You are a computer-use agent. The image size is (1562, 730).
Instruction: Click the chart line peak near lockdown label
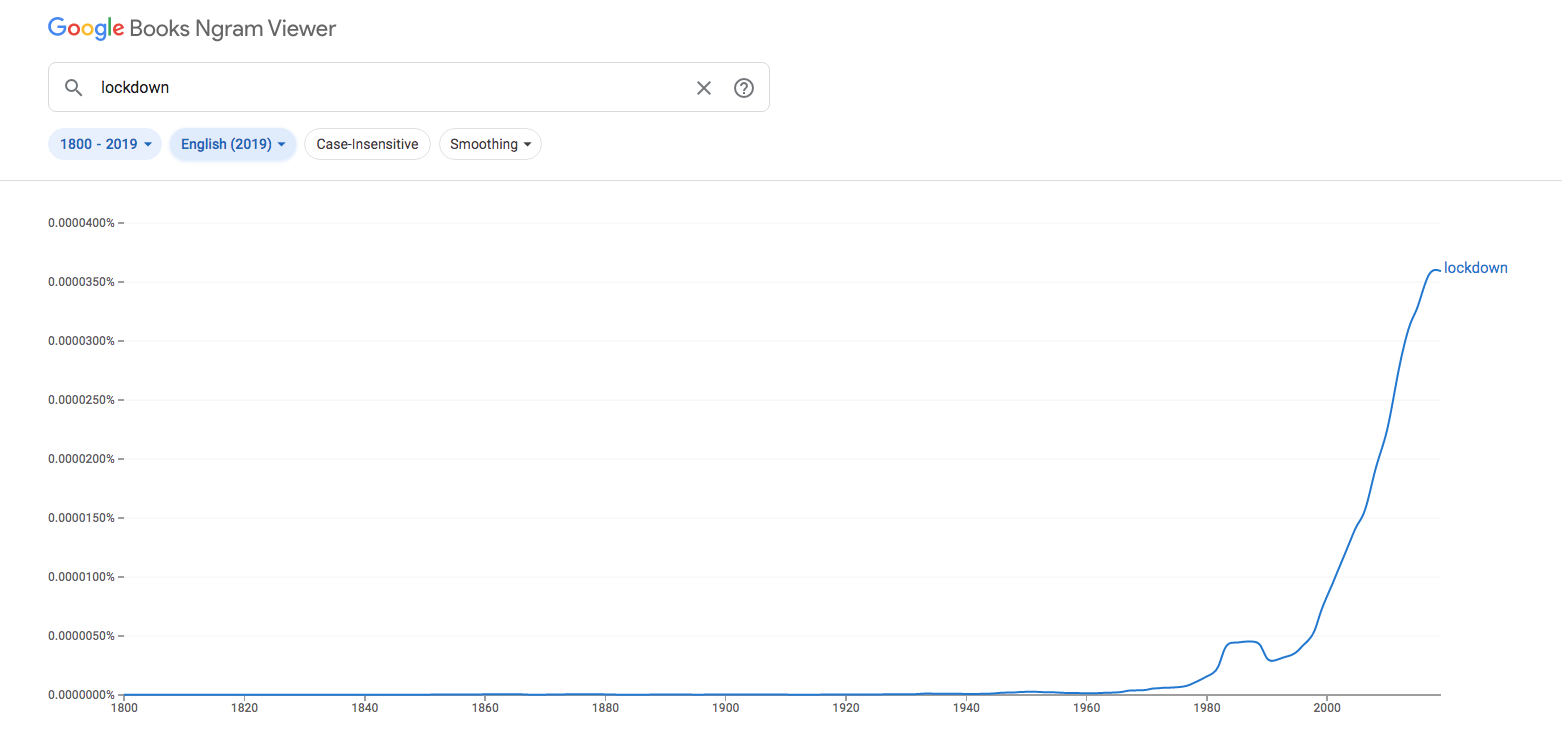[x=1435, y=270]
